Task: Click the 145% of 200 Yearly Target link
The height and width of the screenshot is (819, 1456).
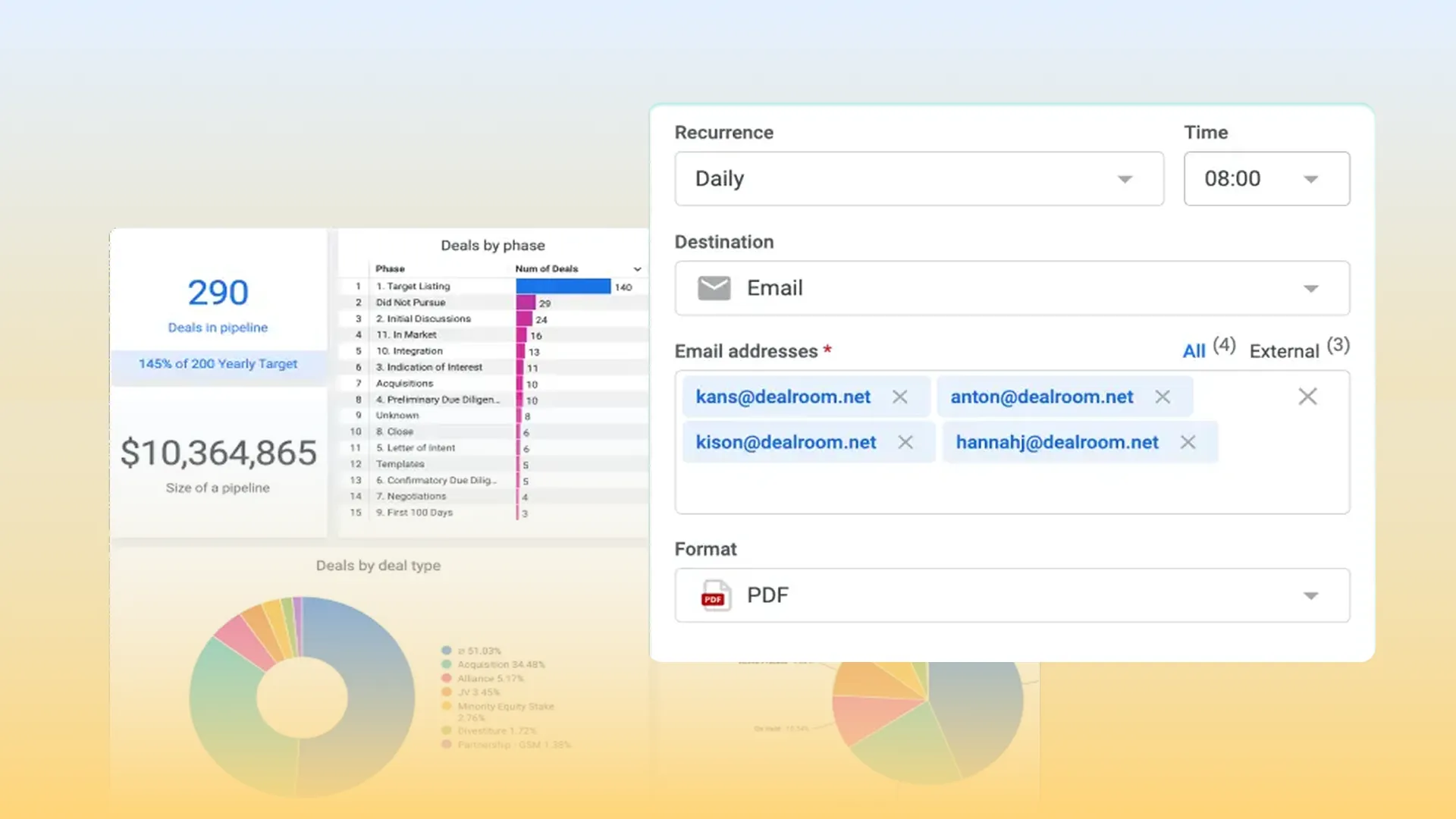Action: (x=218, y=364)
